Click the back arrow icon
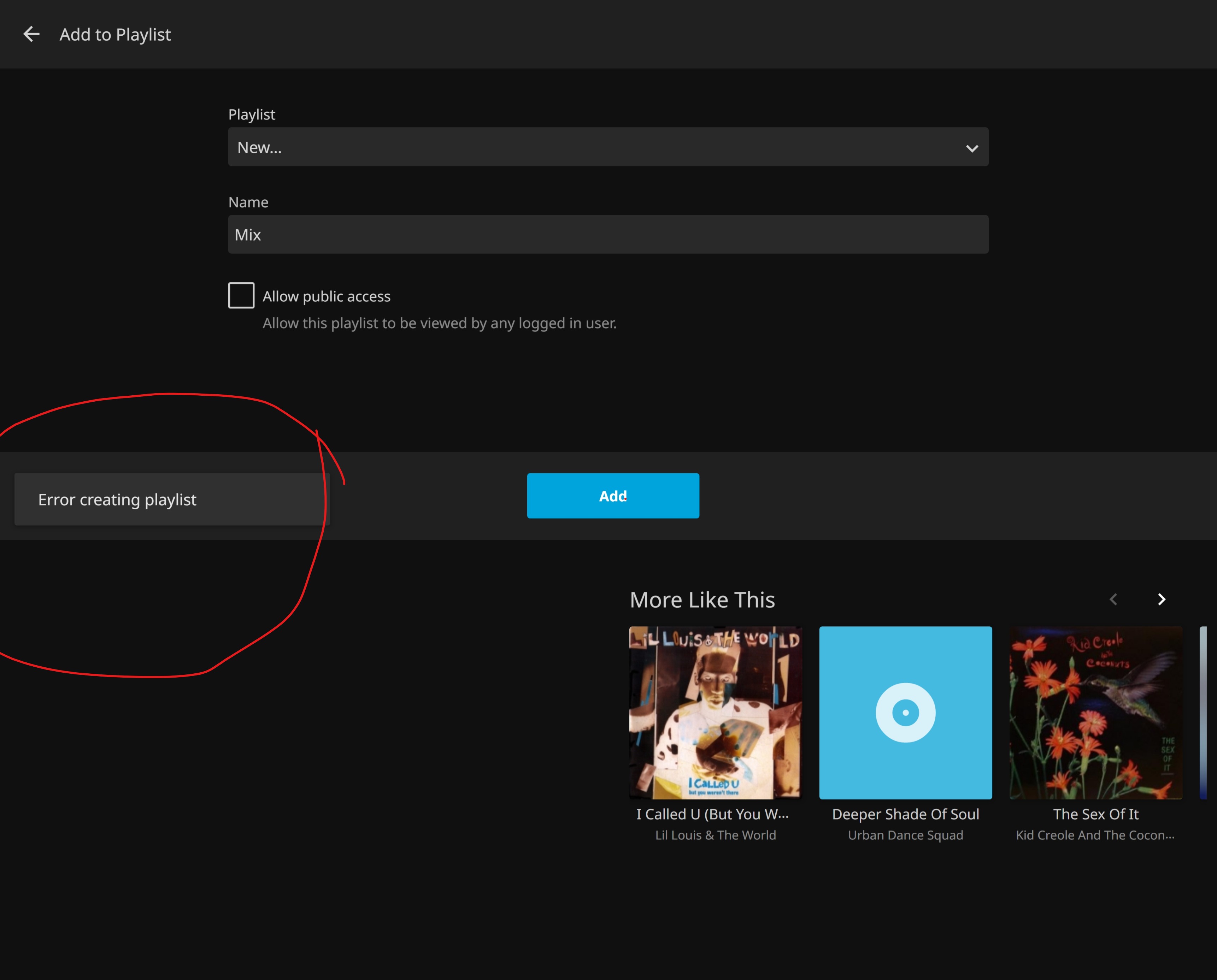The image size is (1217, 980). 31,34
